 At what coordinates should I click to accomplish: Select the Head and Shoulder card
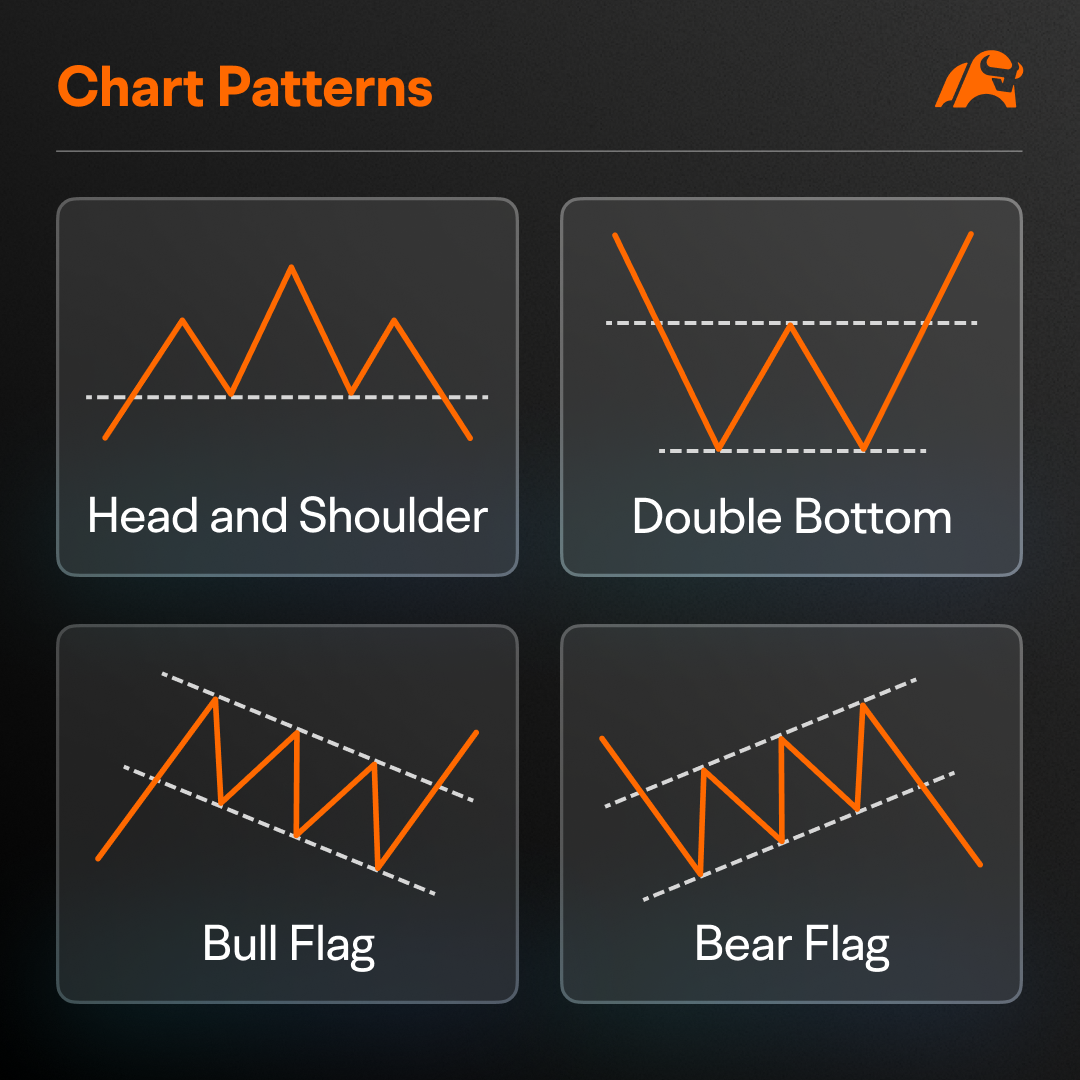pos(287,387)
